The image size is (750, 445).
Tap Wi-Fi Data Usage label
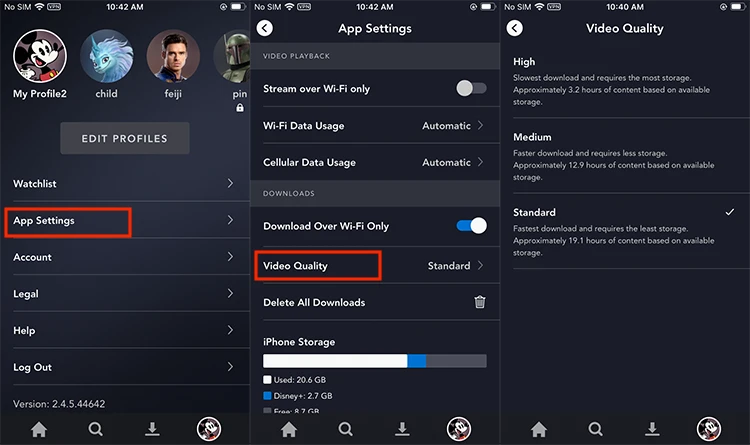[303, 126]
